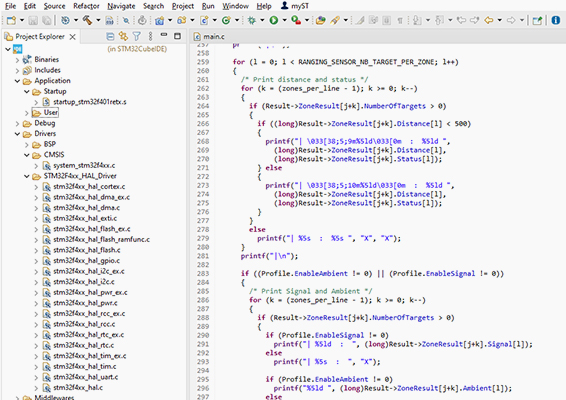The height and width of the screenshot is (400, 566).
Task: Click RANGING_SENSOR_NB_TARGET_PER_ZONE in code
Action: click(x=367, y=62)
